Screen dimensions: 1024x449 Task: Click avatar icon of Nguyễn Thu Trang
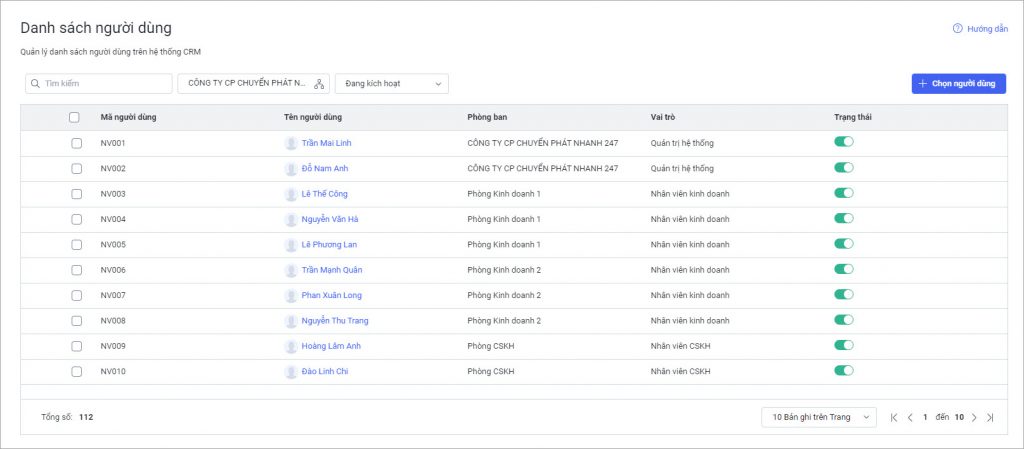coord(291,321)
